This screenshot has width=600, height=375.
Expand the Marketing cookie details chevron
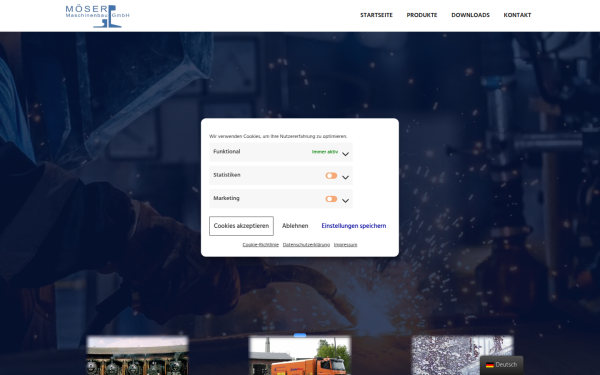pos(345,201)
